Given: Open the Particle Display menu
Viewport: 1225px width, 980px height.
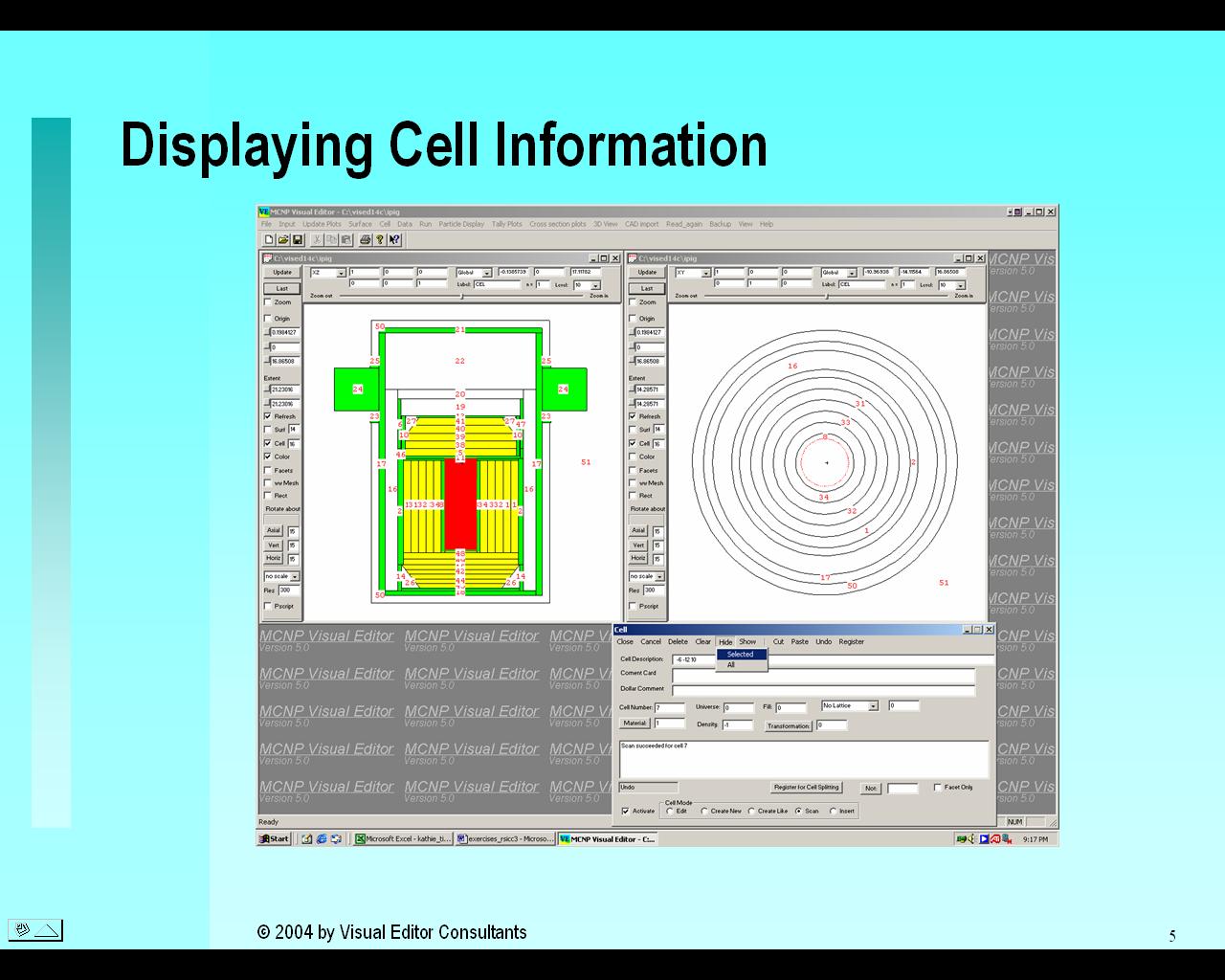Looking at the screenshot, I should point(461,224).
